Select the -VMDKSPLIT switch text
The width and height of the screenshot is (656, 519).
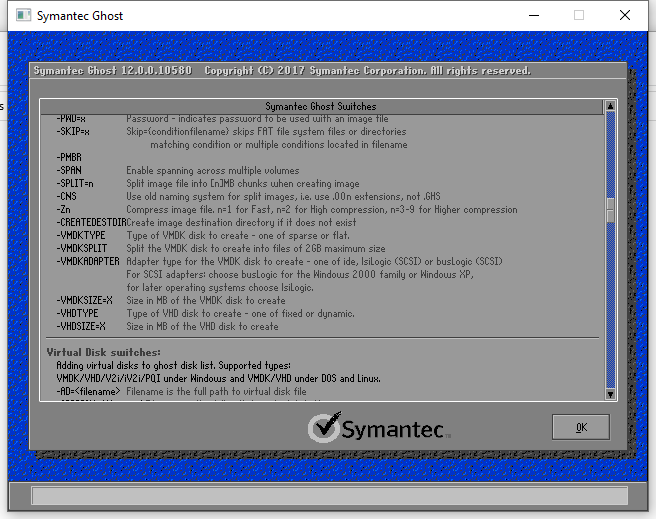point(82,248)
